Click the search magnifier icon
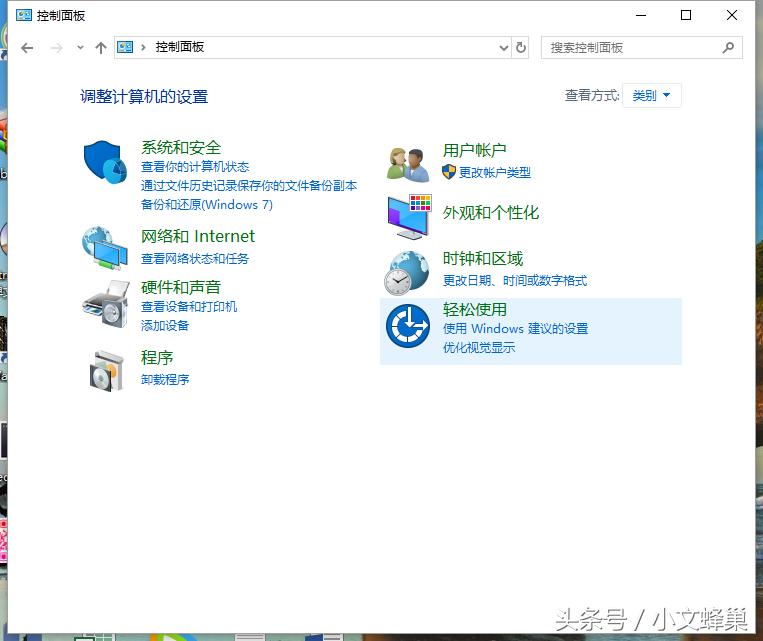 (x=728, y=47)
